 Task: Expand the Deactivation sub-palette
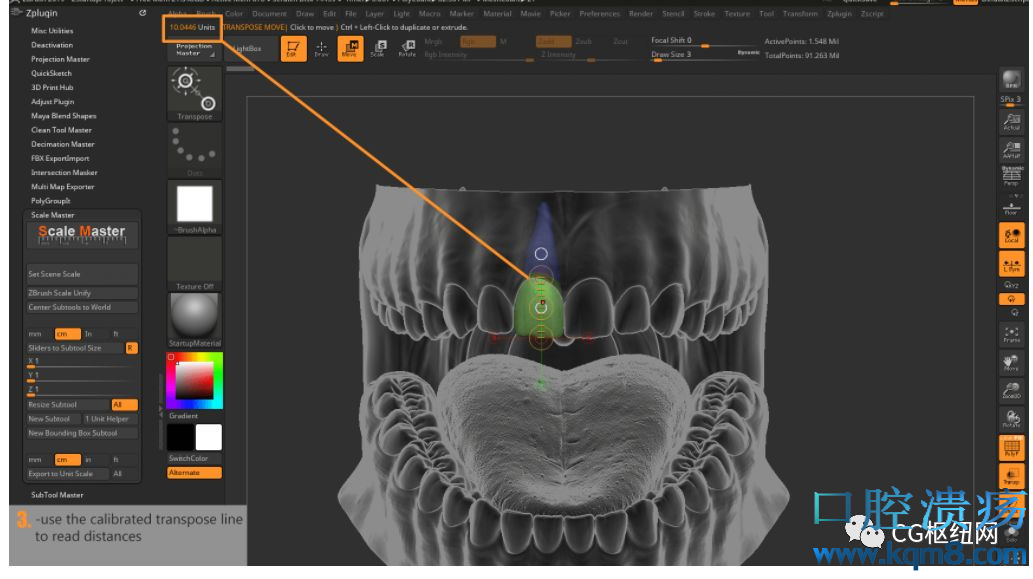pyautogui.click(x=52, y=45)
